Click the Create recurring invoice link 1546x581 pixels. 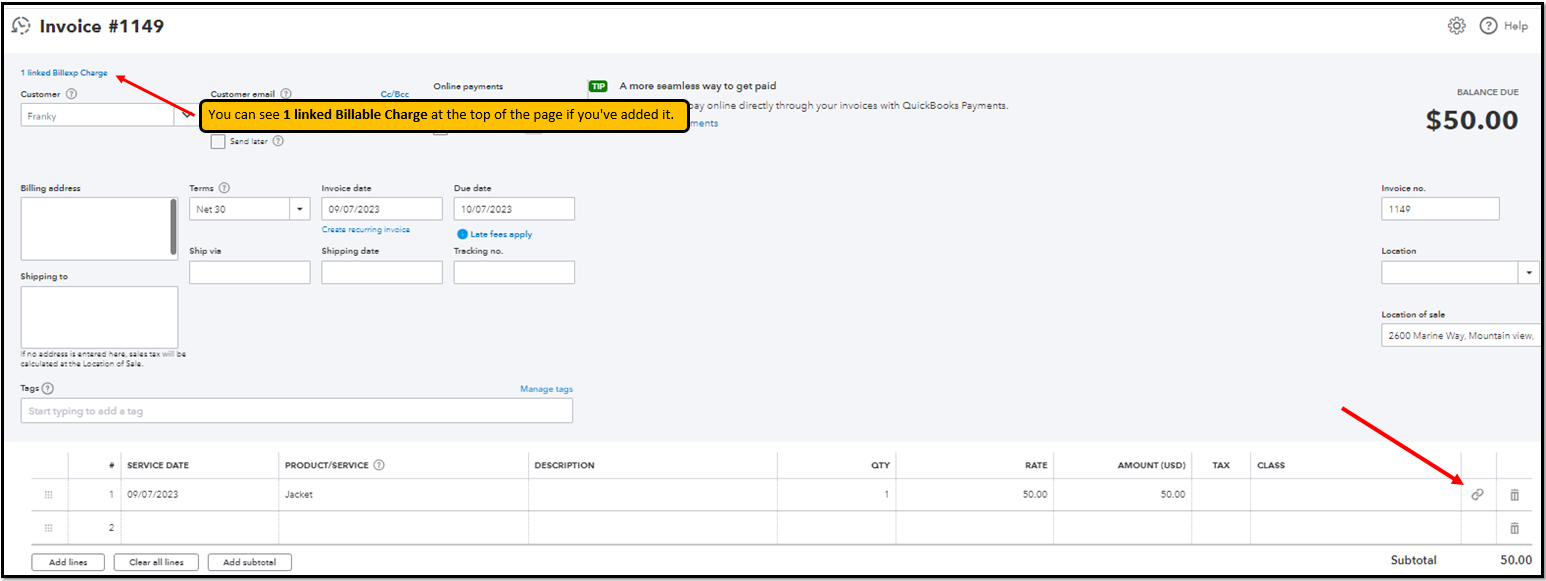pos(364,229)
